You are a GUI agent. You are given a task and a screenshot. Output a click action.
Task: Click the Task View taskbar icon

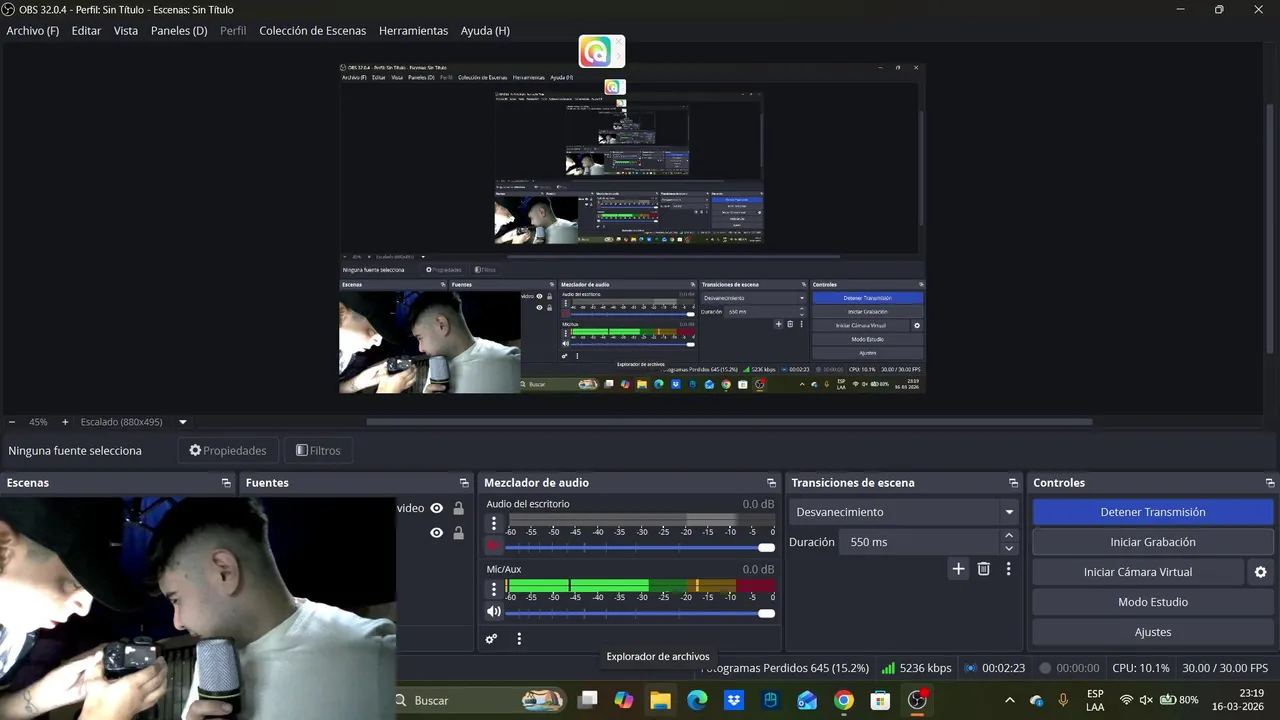tap(587, 700)
